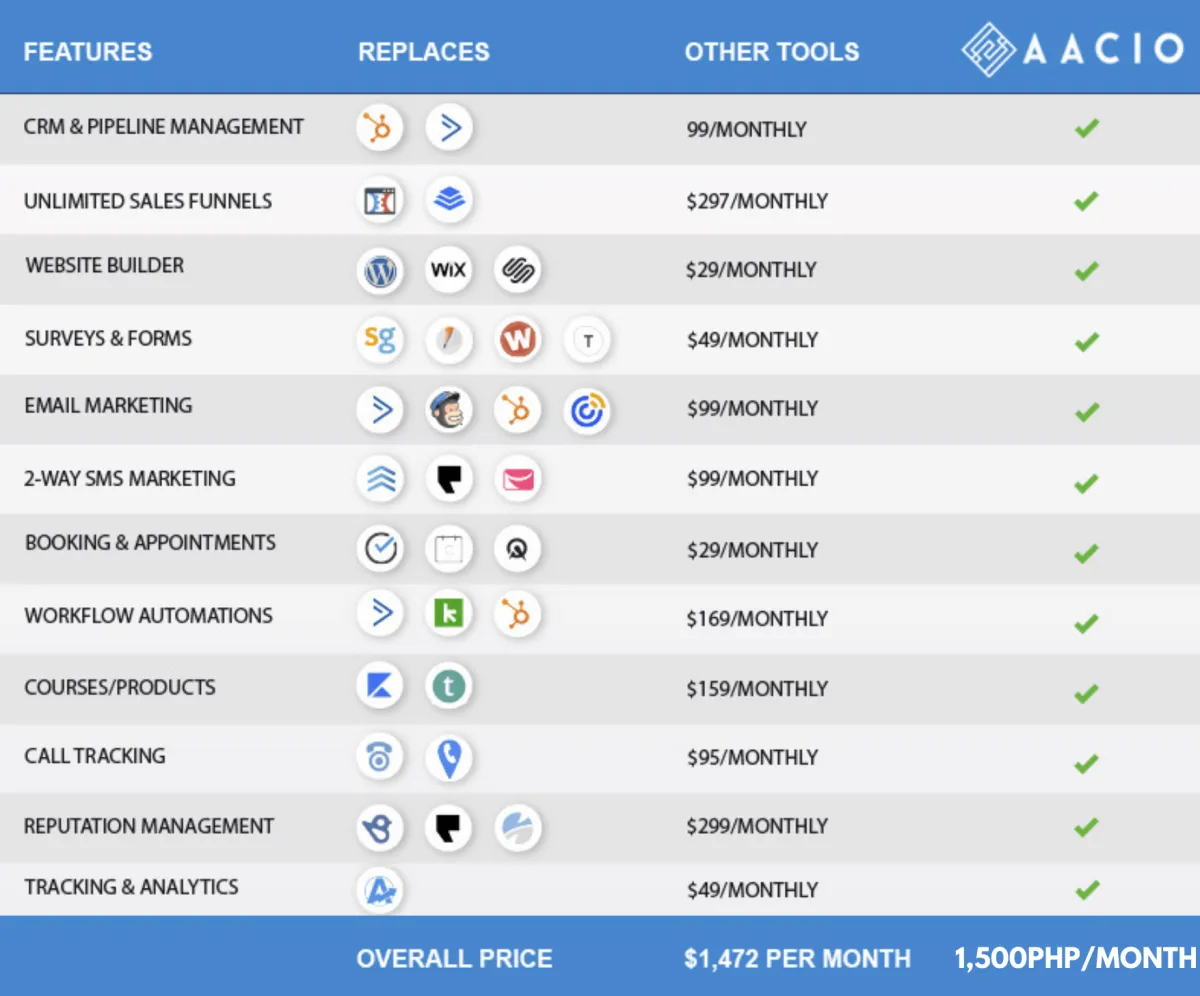
Task: Click the 'CALL TRACKING' label
Action: 95,756
